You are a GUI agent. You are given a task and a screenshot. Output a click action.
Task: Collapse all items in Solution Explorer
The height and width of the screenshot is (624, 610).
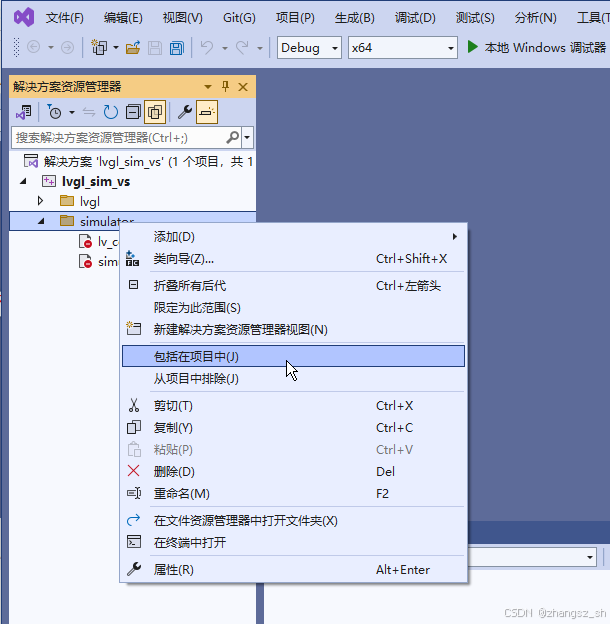tap(133, 112)
